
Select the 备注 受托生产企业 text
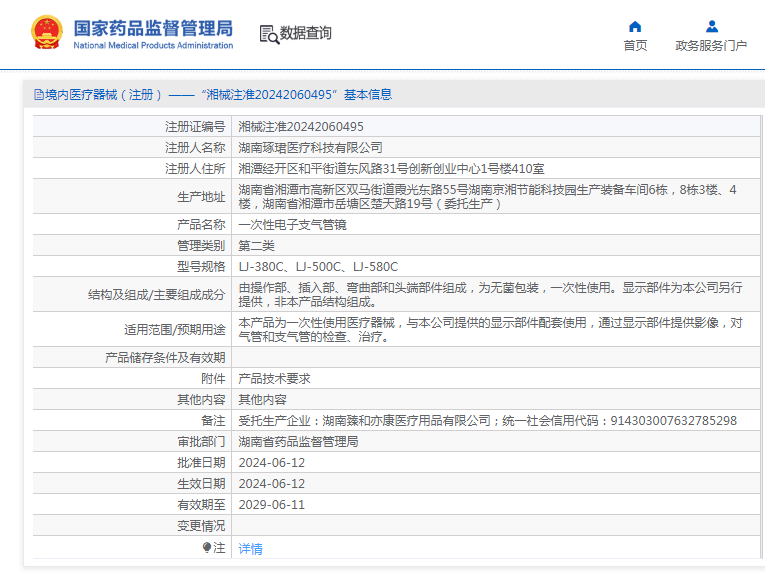487,421
